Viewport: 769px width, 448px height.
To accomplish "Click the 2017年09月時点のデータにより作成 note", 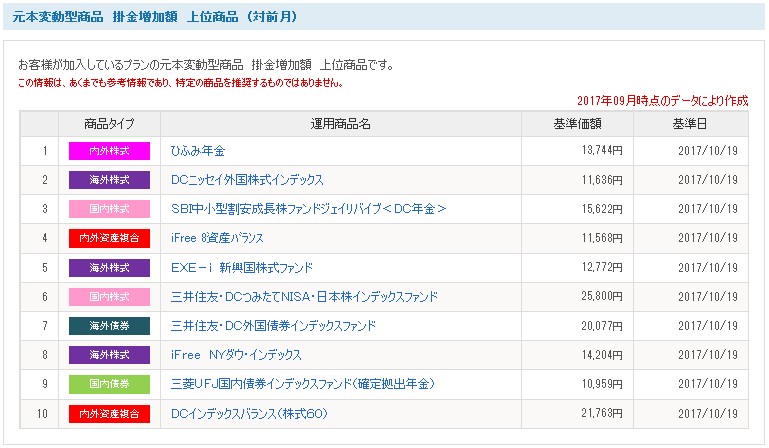I will (663, 101).
